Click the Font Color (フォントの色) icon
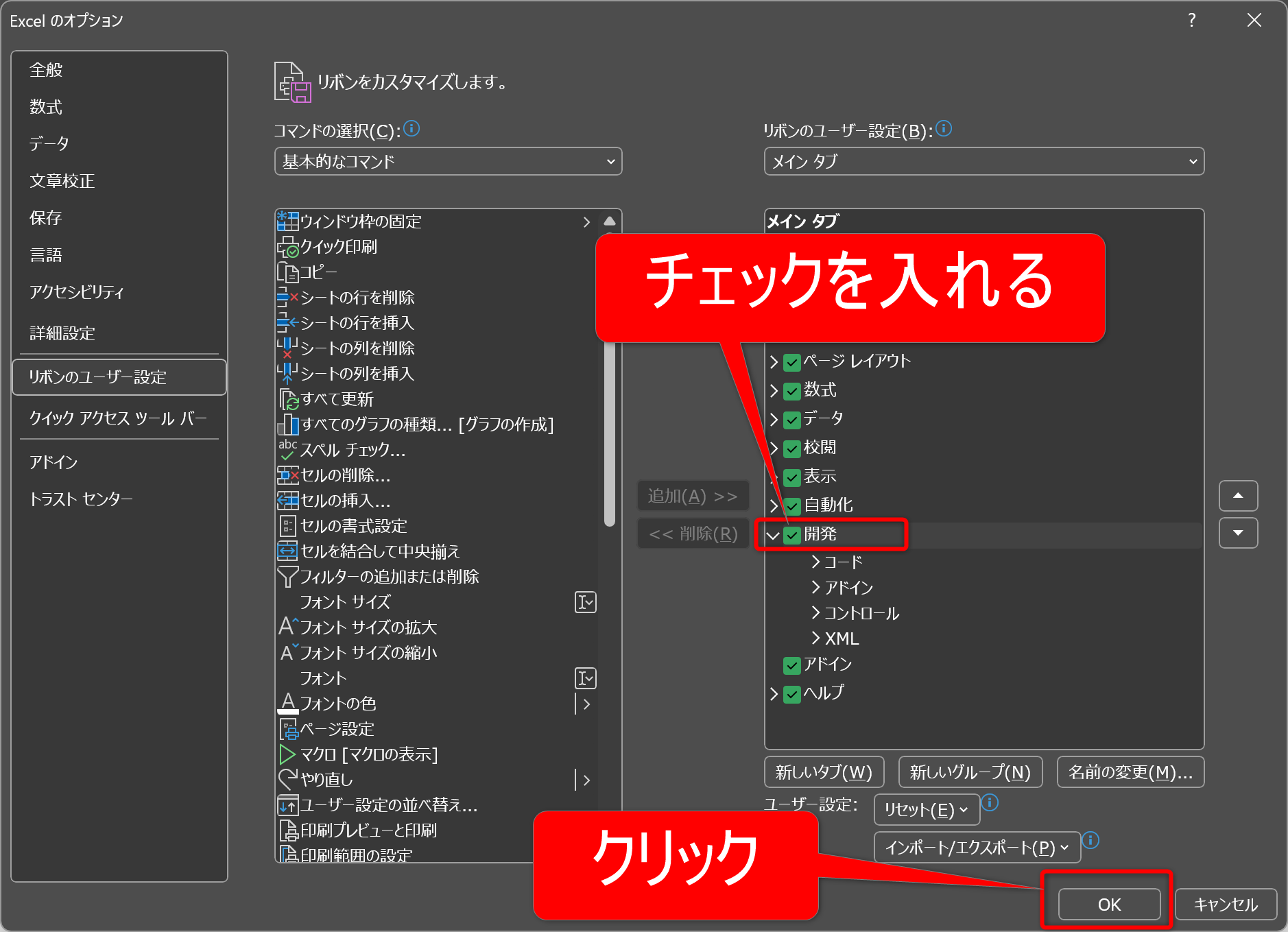The width and height of the screenshot is (1288, 932). tap(287, 704)
